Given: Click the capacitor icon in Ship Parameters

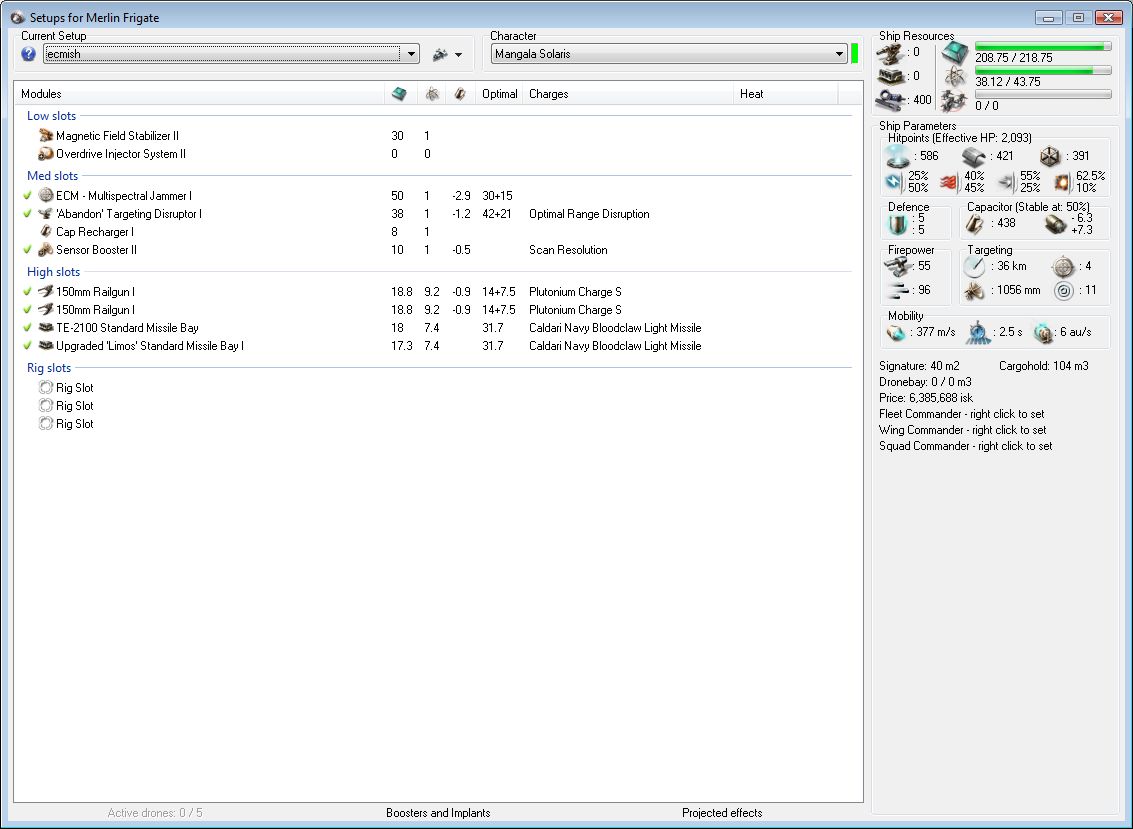Looking at the screenshot, I should pos(976,223).
